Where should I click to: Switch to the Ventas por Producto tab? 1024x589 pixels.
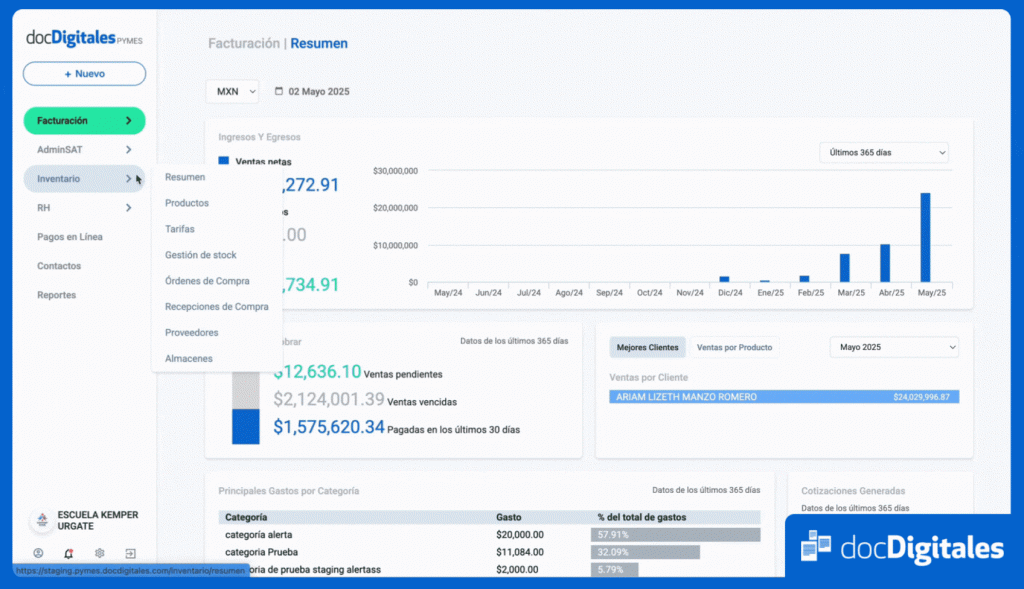pos(734,347)
